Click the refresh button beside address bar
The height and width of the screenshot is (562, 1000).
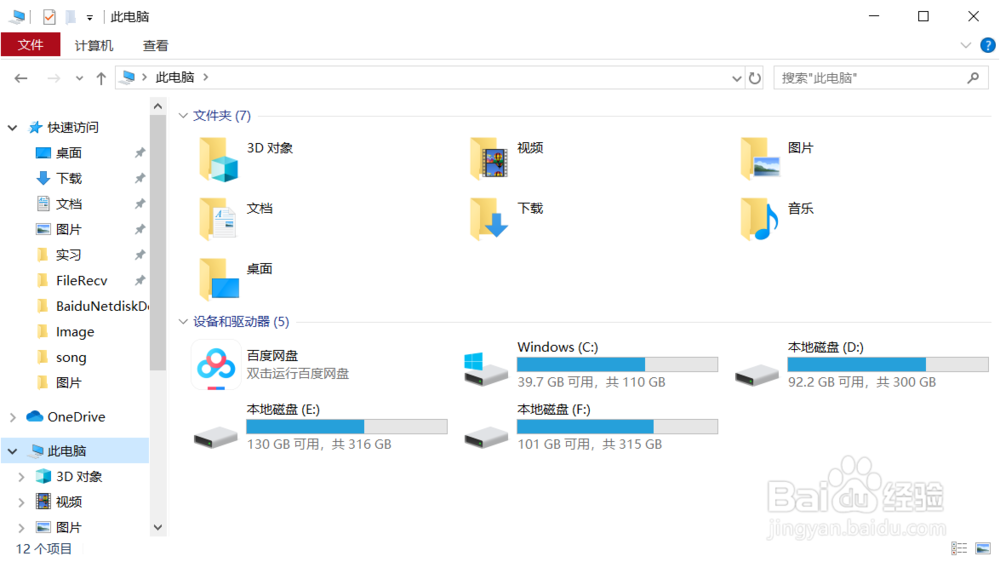pyautogui.click(x=755, y=78)
